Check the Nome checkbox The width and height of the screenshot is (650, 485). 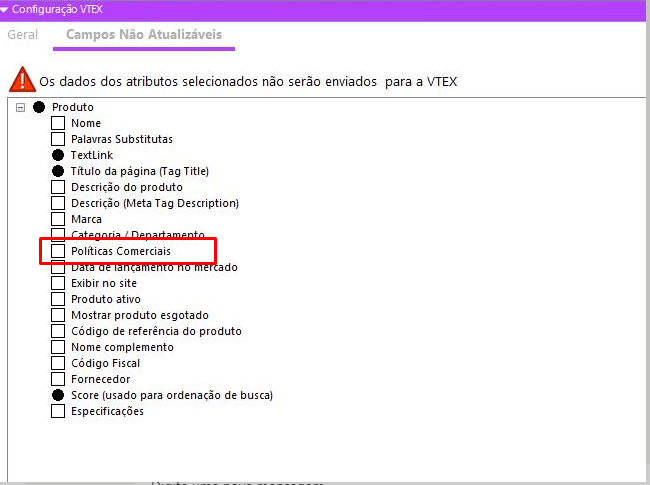tap(58, 123)
